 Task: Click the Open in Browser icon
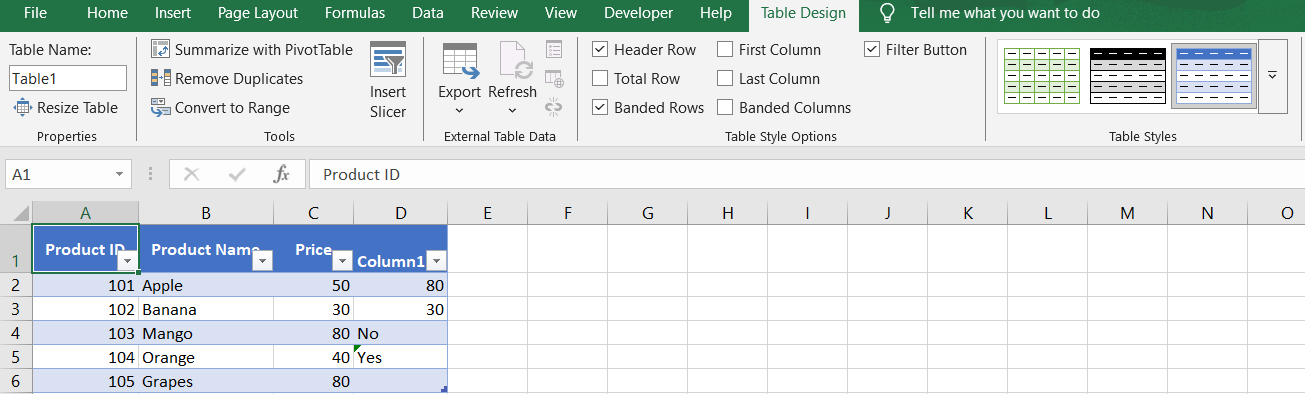click(554, 78)
